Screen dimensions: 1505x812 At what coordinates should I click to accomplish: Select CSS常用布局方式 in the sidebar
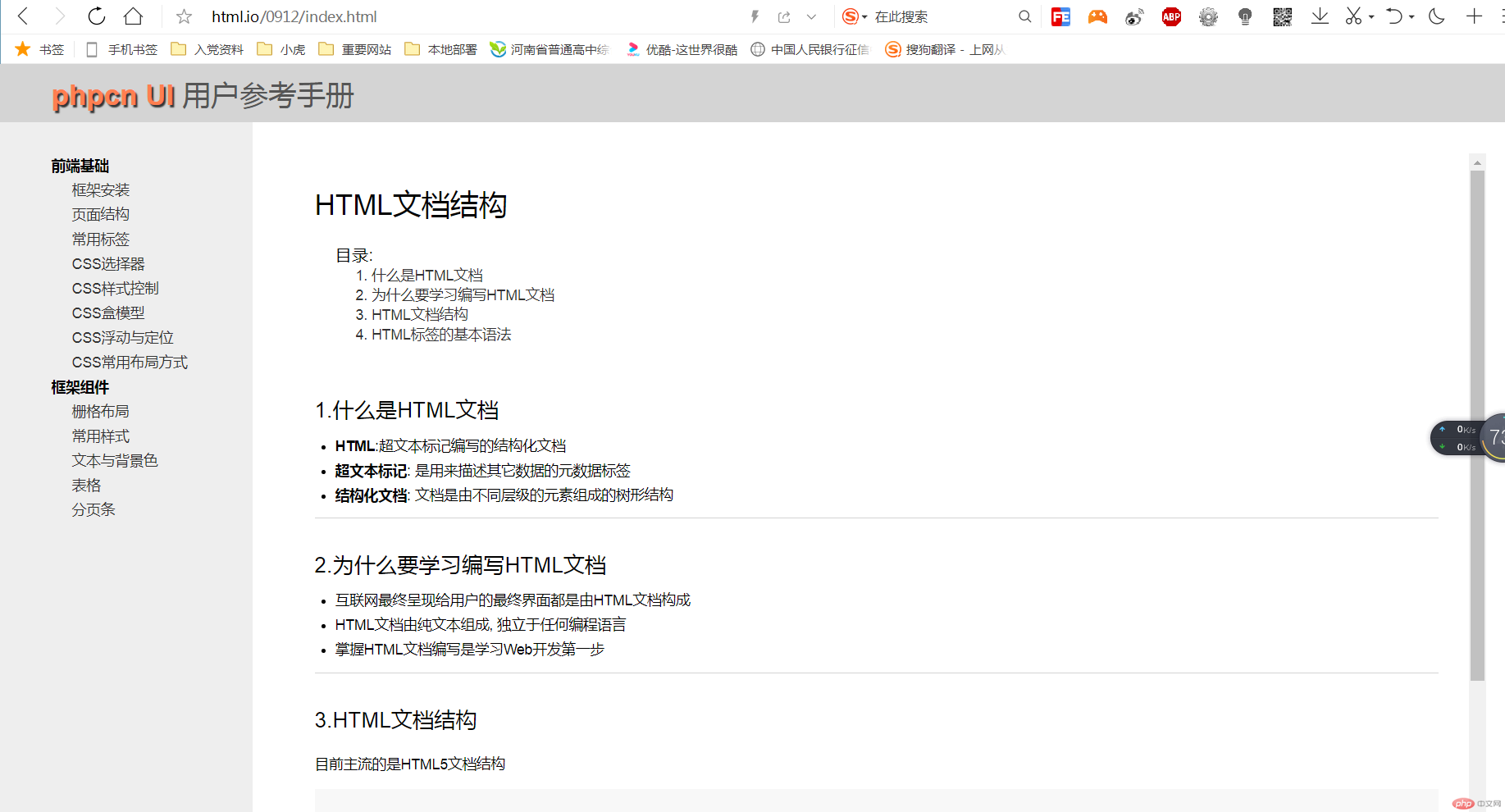pos(130,363)
